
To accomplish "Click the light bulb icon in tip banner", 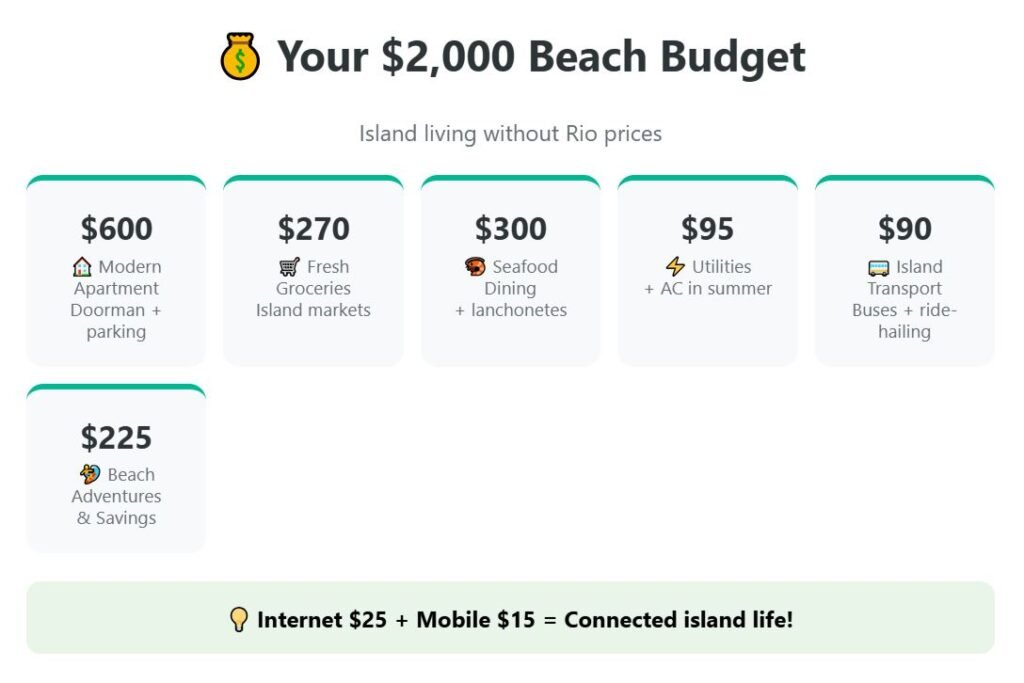I will point(239,620).
